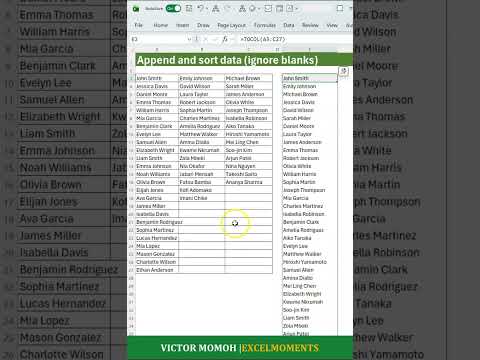480x360 pixels.
Task: Click the Undo arrow icon
Action: [x=200, y=9]
